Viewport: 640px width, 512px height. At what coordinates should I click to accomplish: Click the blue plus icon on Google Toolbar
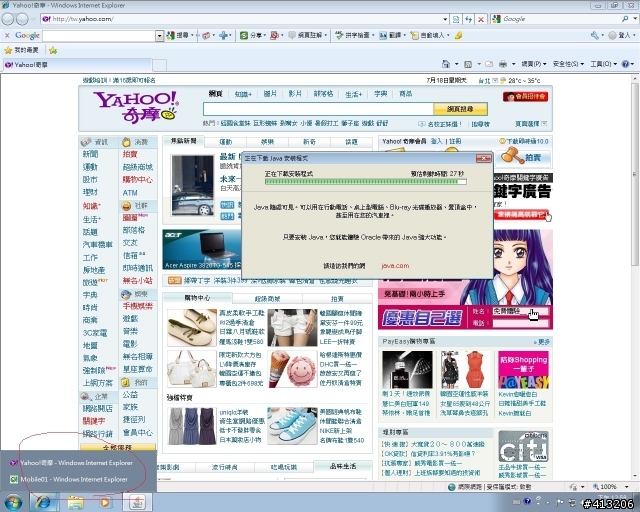coord(223,36)
